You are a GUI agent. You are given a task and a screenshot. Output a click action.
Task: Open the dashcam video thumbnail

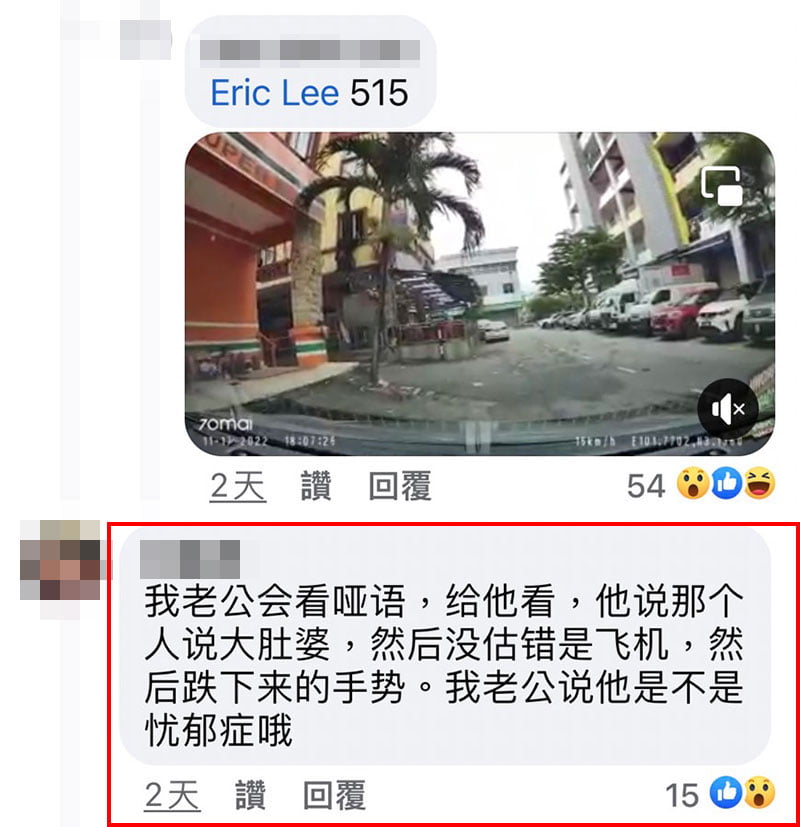point(480,294)
